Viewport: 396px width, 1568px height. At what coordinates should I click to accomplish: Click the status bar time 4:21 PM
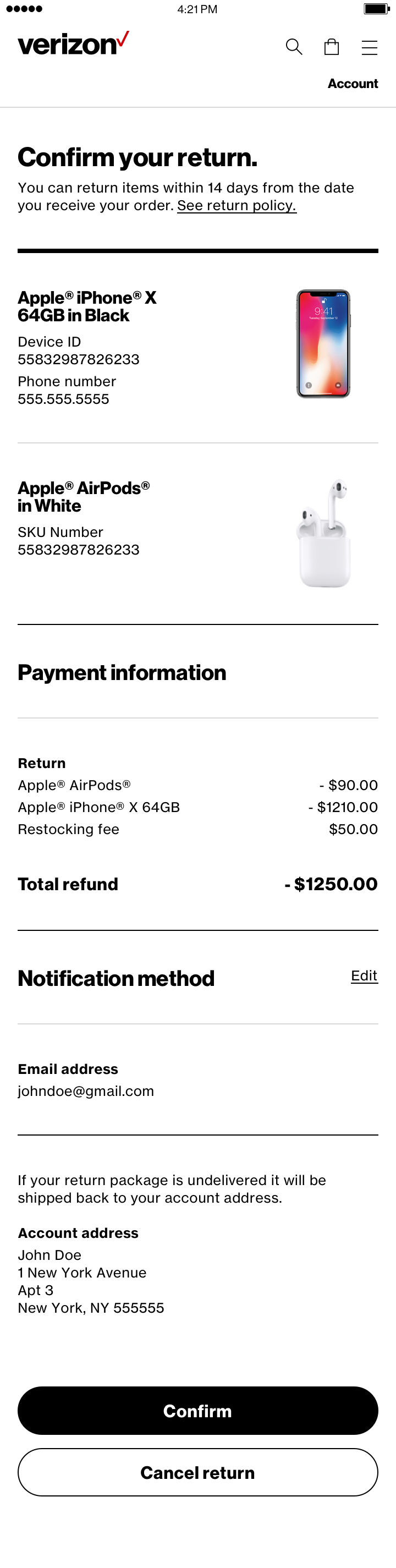(x=197, y=9)
